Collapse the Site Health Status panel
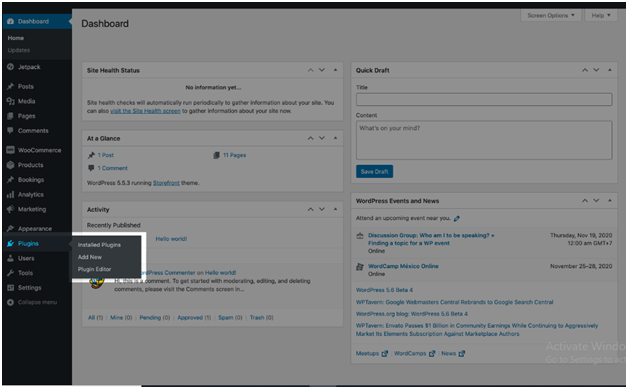Screen dimensions: 628x389 tap(335, 70)
